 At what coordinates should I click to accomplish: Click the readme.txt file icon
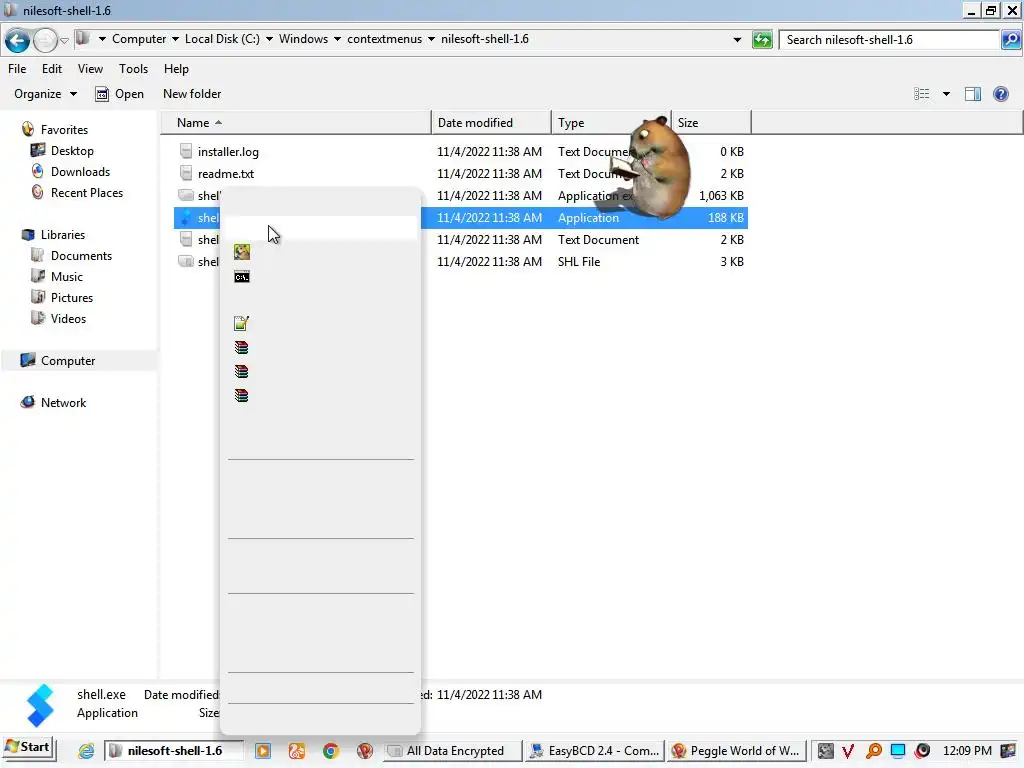tap(186, 174)
